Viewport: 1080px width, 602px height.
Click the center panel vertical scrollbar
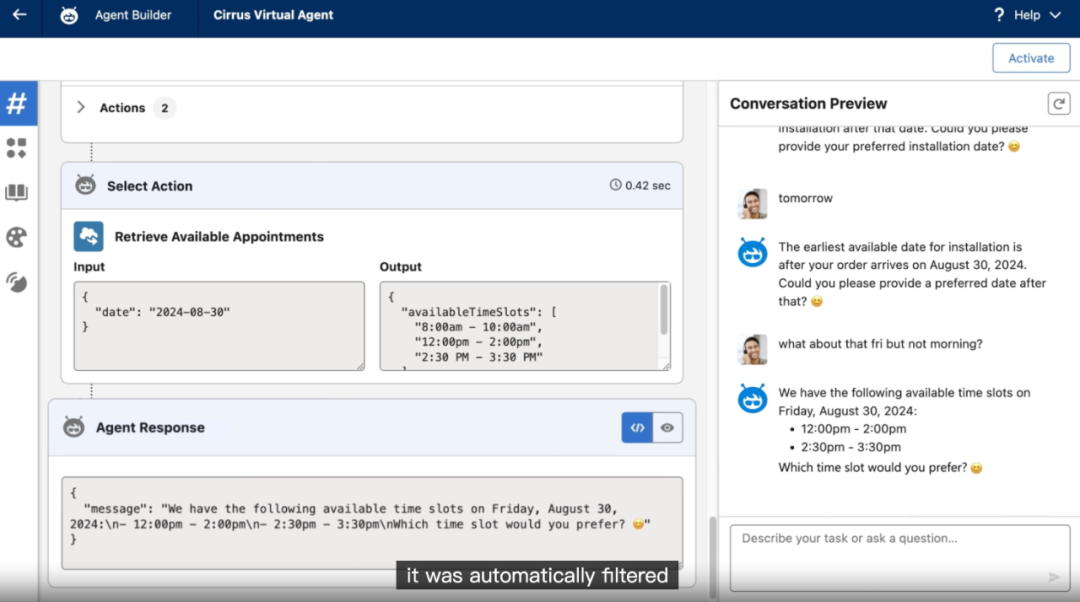[x=713, y=557]
